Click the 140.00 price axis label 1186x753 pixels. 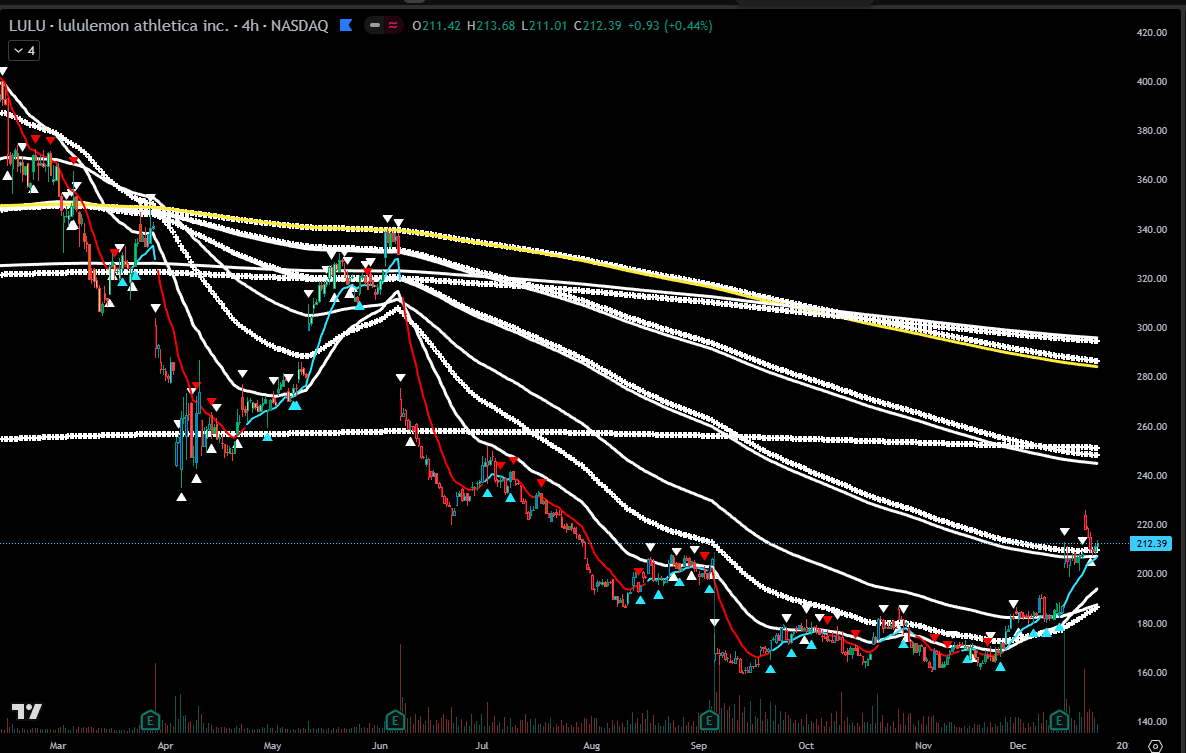(1152, 722)
